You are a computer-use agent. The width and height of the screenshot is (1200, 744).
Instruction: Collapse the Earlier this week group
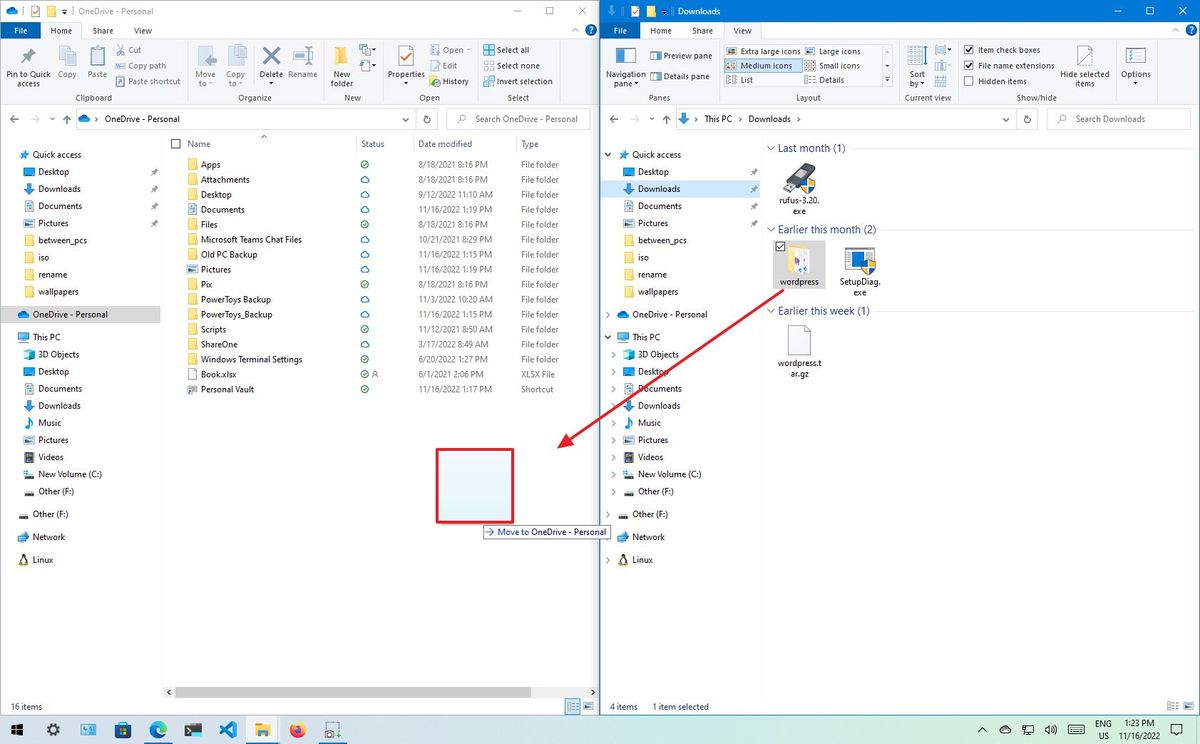click(x=771, y=311)
